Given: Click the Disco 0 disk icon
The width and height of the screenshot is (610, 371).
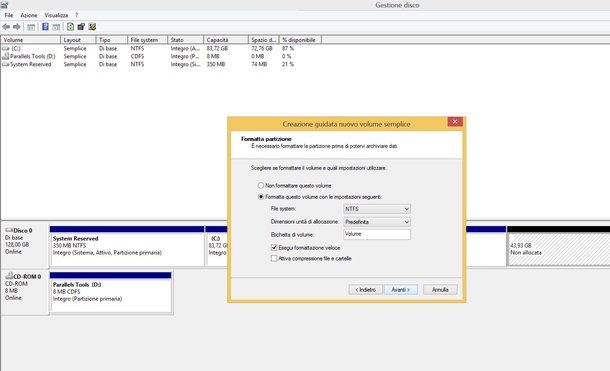Looking at the screenshot, I should click(9, 230).
